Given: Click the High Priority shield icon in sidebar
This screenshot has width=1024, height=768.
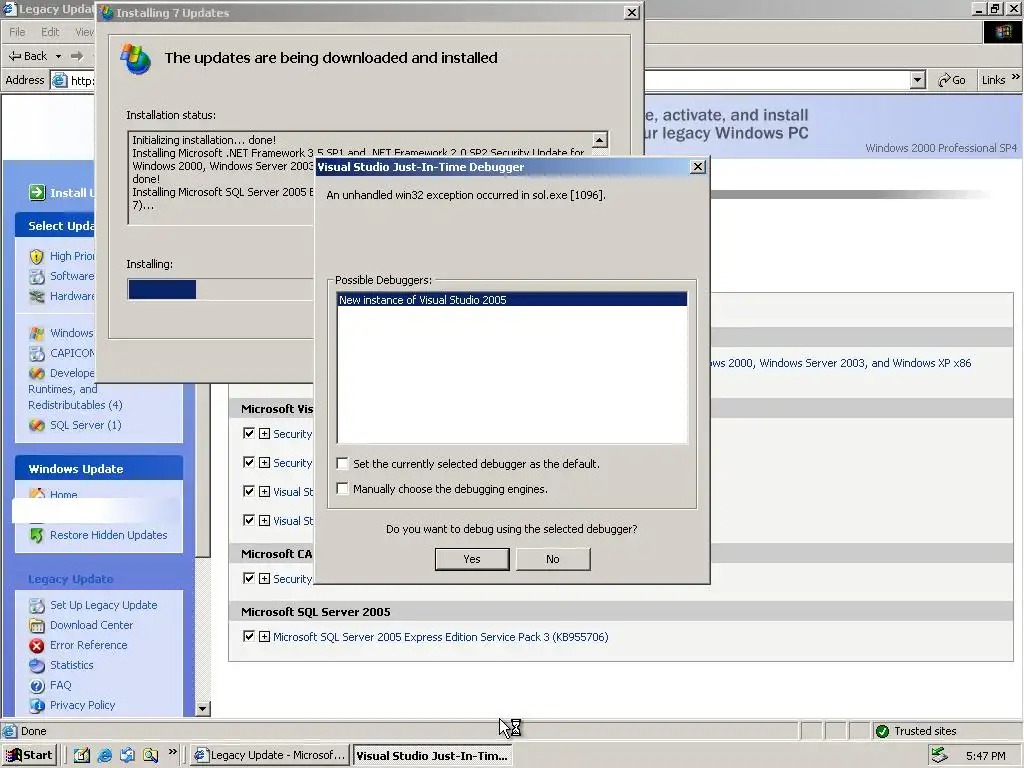Looking at the screenshot, I should (x=37, y=257).
